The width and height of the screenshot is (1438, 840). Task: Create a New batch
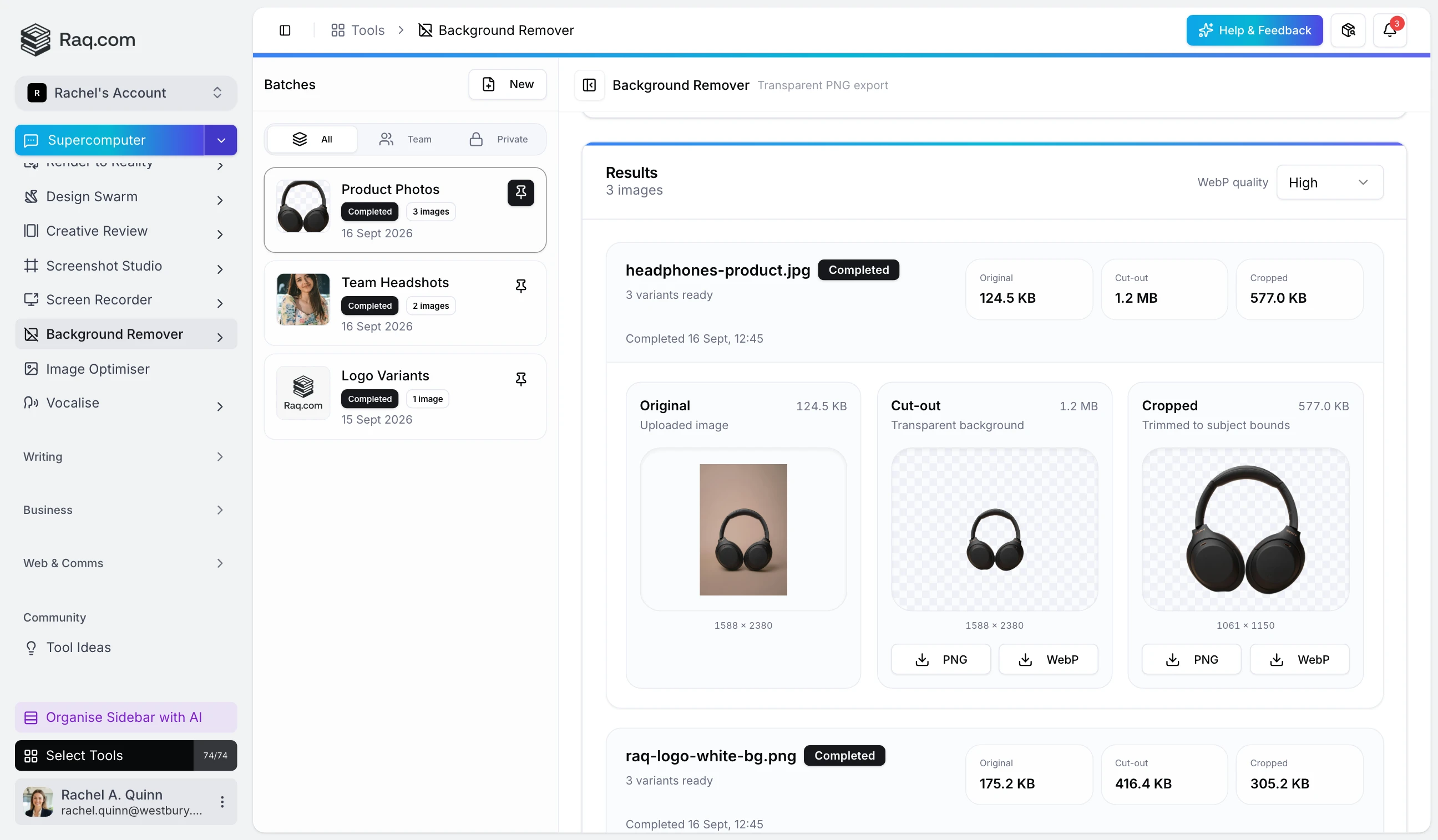tap(507, 84)
